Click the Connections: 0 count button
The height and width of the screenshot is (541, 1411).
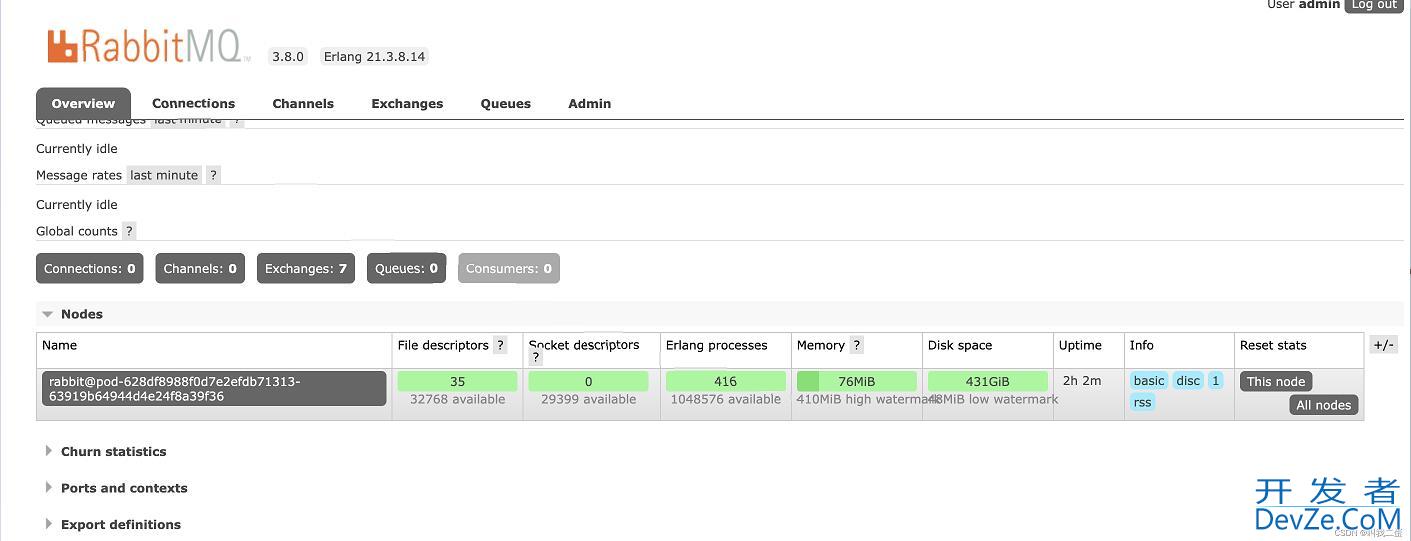click(90, 268)
